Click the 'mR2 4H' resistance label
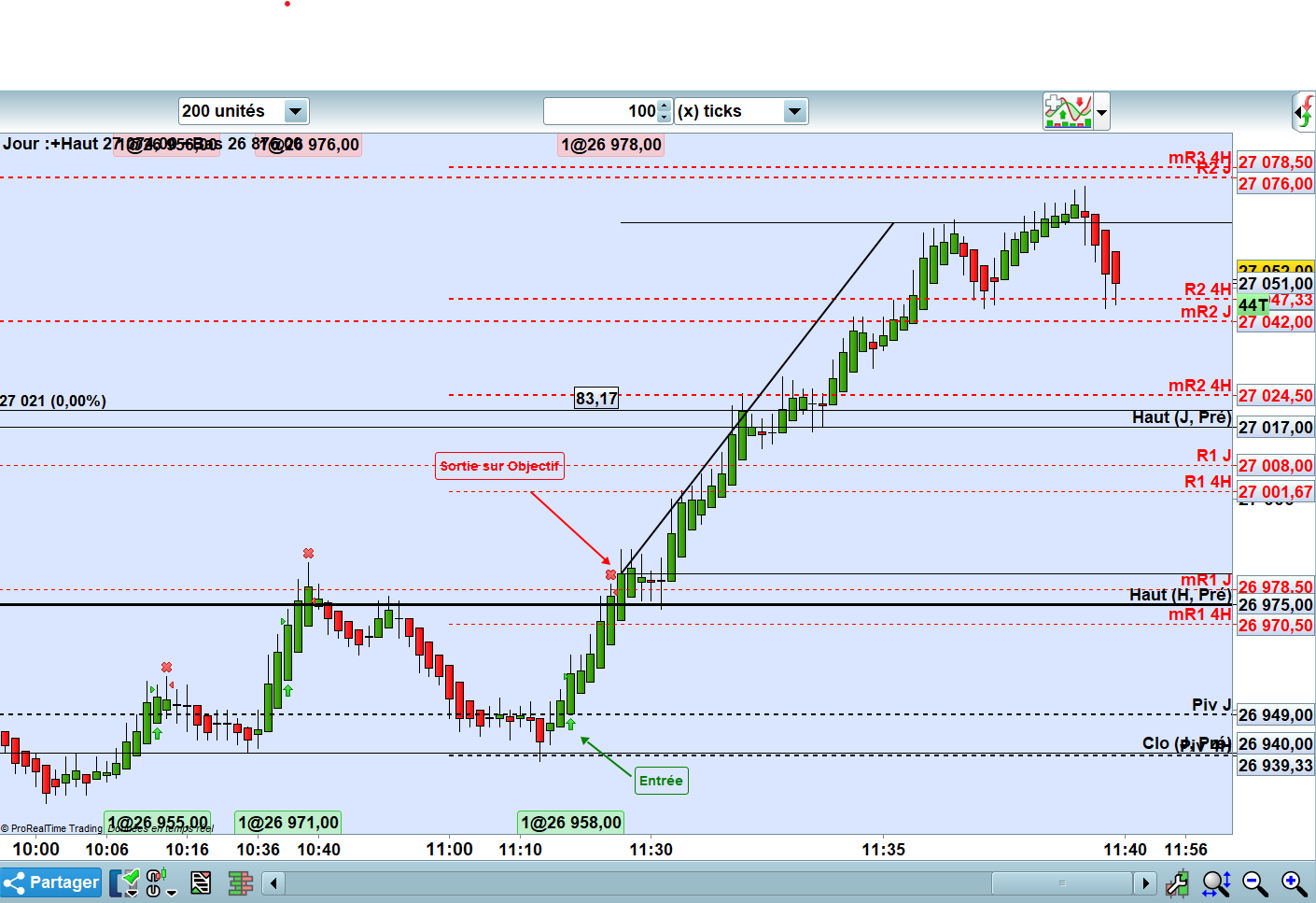The image size is (1316, 903). click(1199, 386)
